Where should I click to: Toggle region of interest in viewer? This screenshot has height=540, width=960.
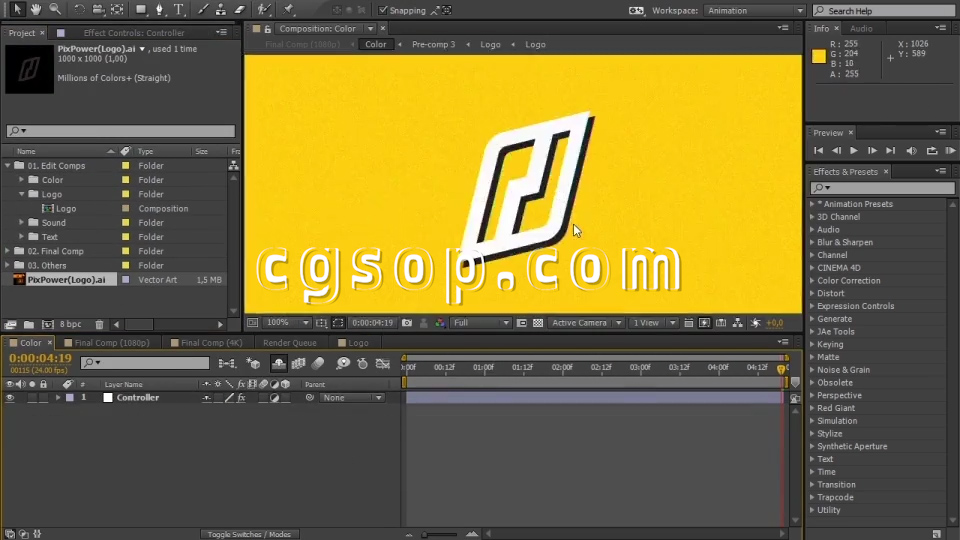(338, 323)
